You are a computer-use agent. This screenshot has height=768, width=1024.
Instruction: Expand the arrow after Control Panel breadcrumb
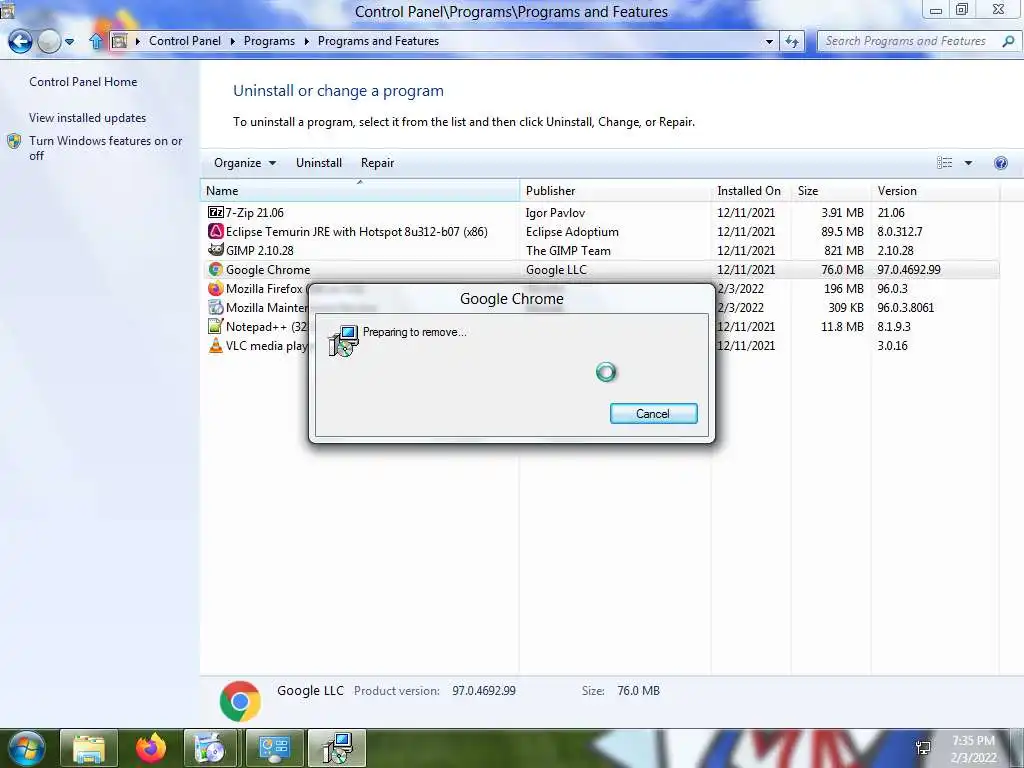232,41
